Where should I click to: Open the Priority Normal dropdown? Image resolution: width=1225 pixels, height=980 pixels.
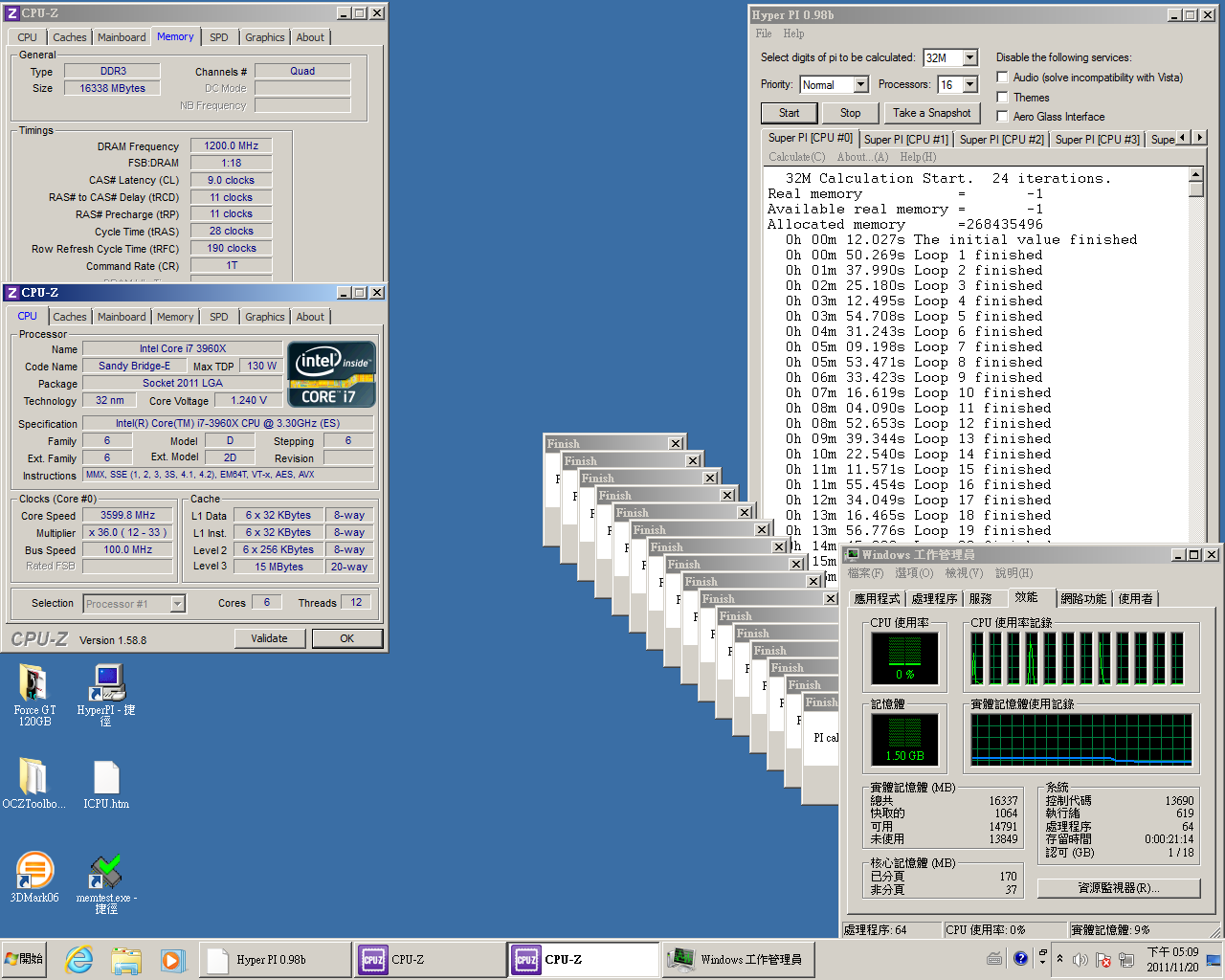(860, 84)
